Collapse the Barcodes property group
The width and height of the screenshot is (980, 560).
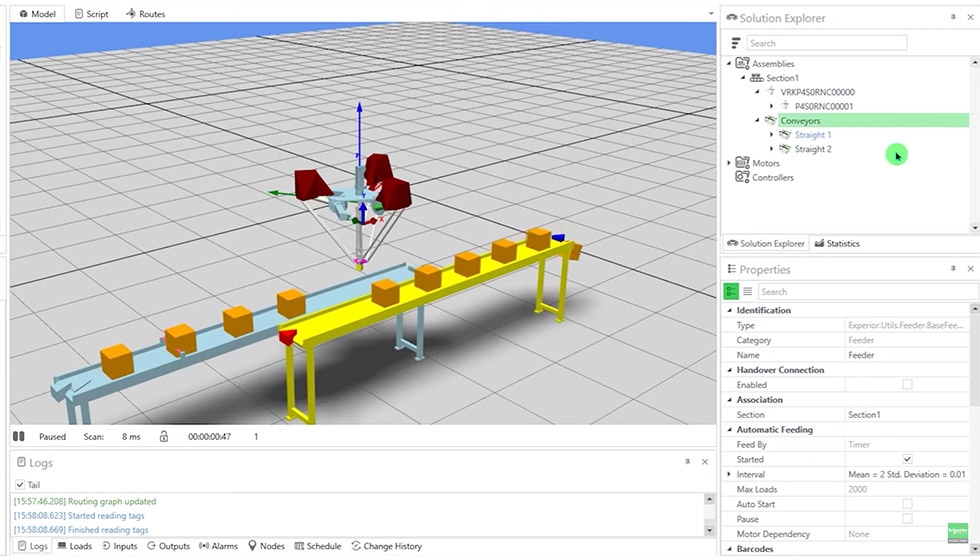[x=729, y=549]
